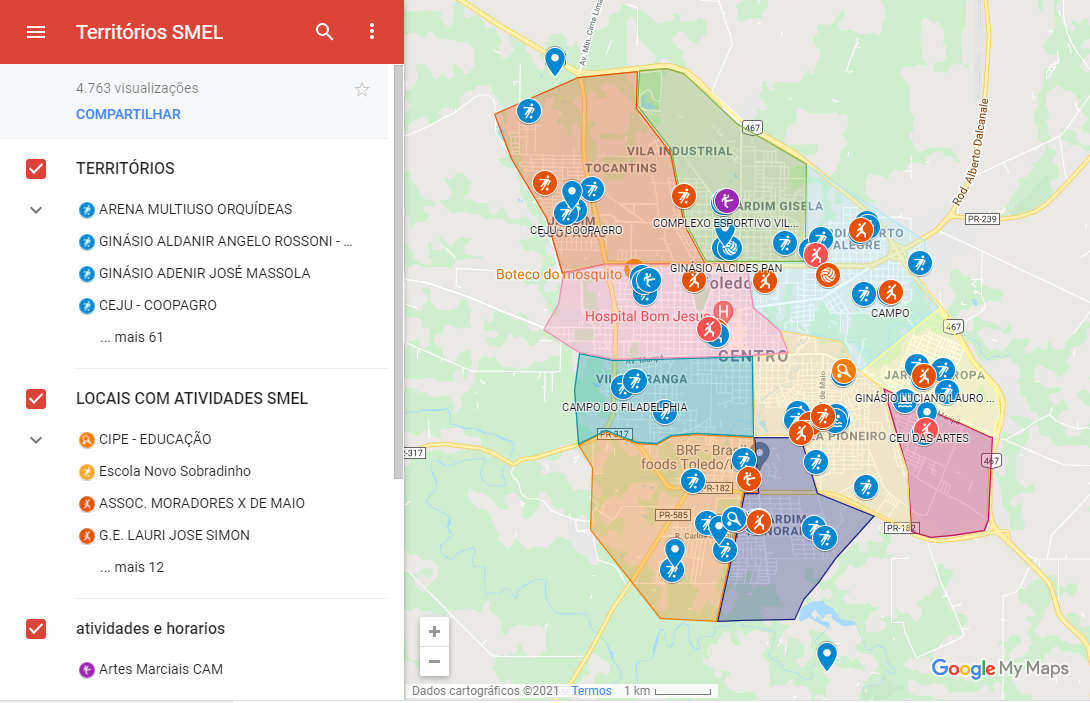Viewport: 1090px width, 703px height.
Task: Click the blue pin marker south of the territories
Action: [x=827, y=655]
